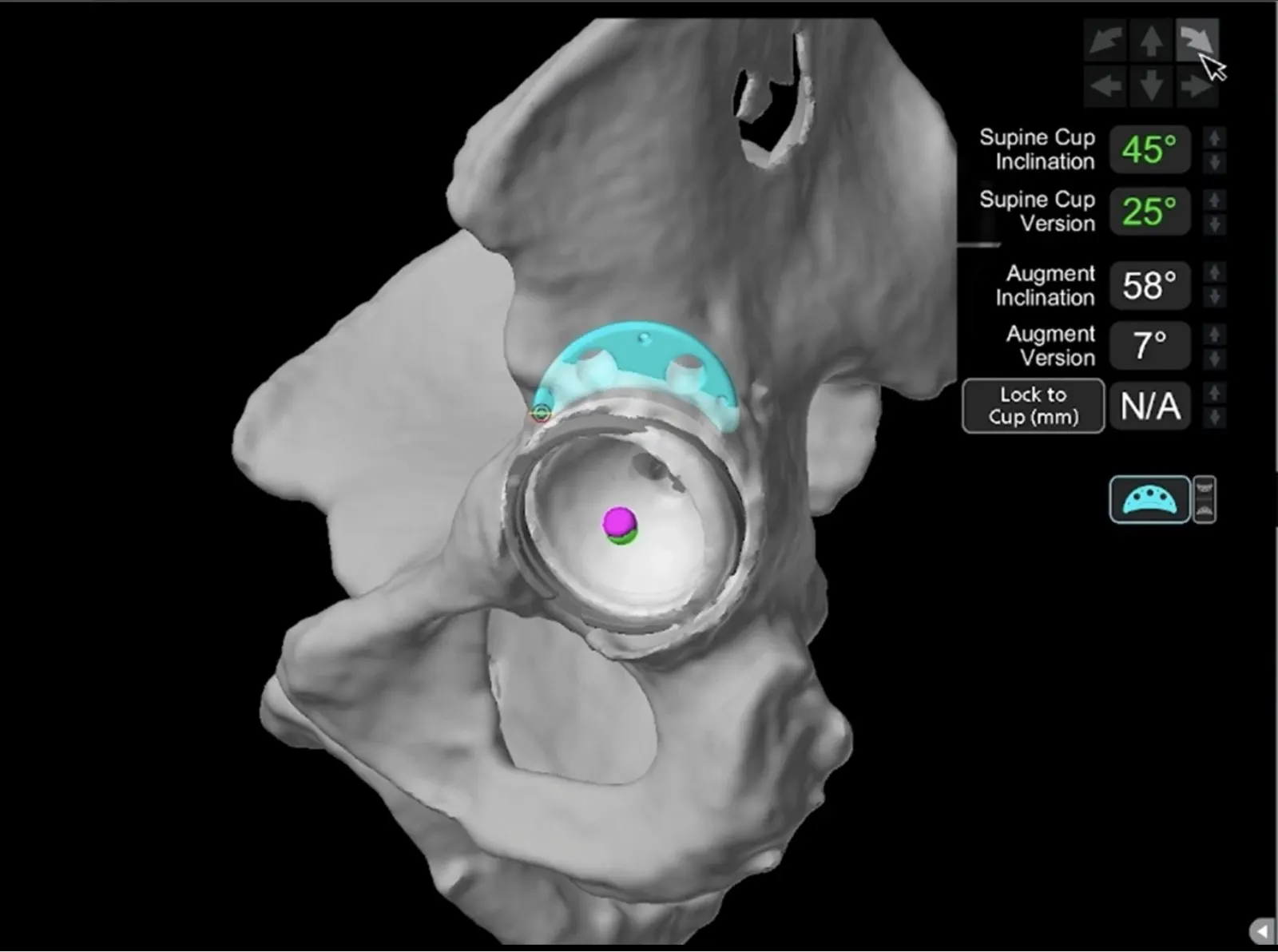Decrease Augment Inclination value

click(1214, 297)
